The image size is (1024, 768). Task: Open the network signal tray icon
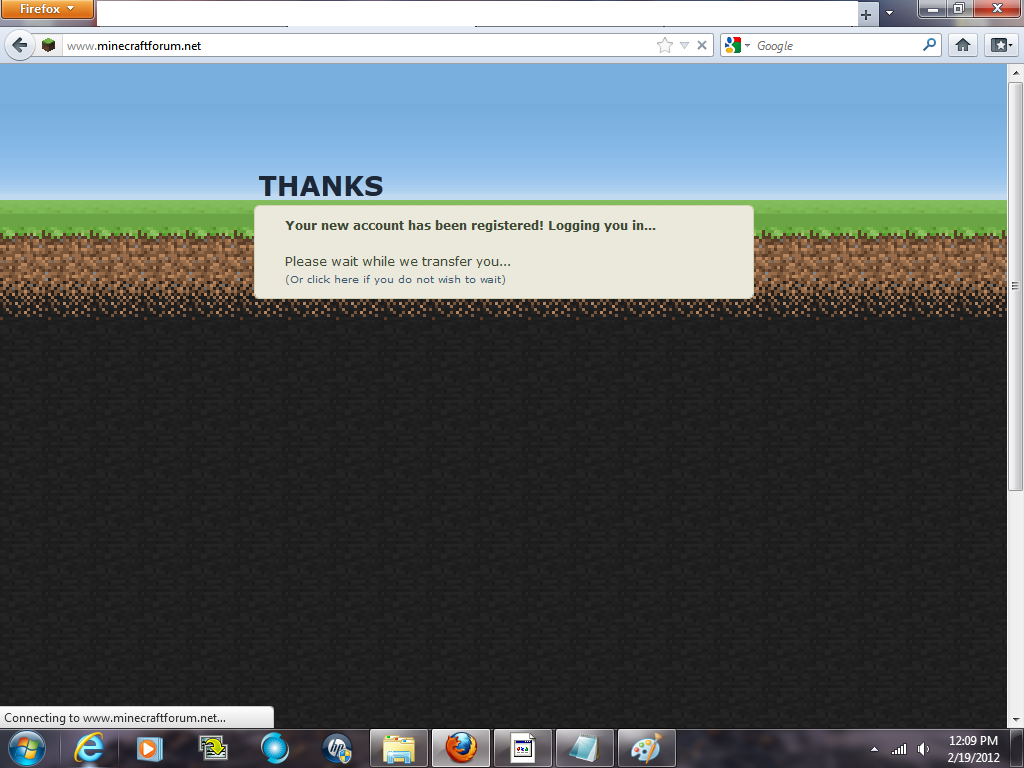899,749
